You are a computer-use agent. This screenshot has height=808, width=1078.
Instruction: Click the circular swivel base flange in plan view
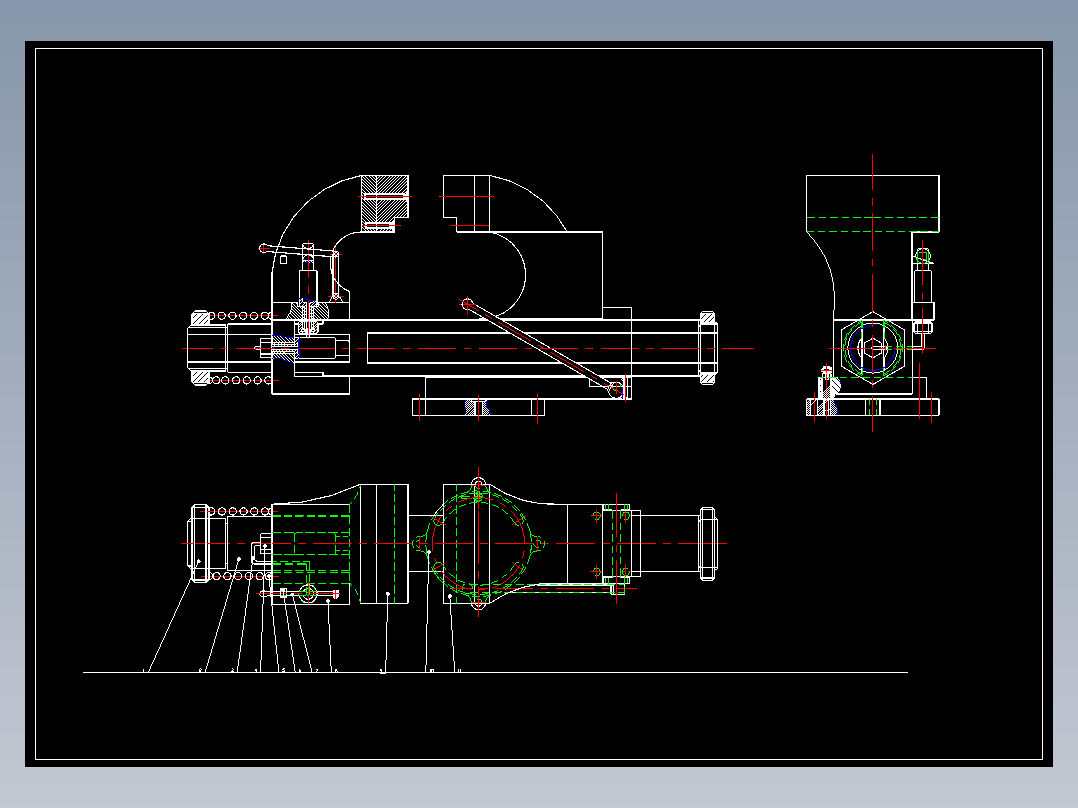478,543
